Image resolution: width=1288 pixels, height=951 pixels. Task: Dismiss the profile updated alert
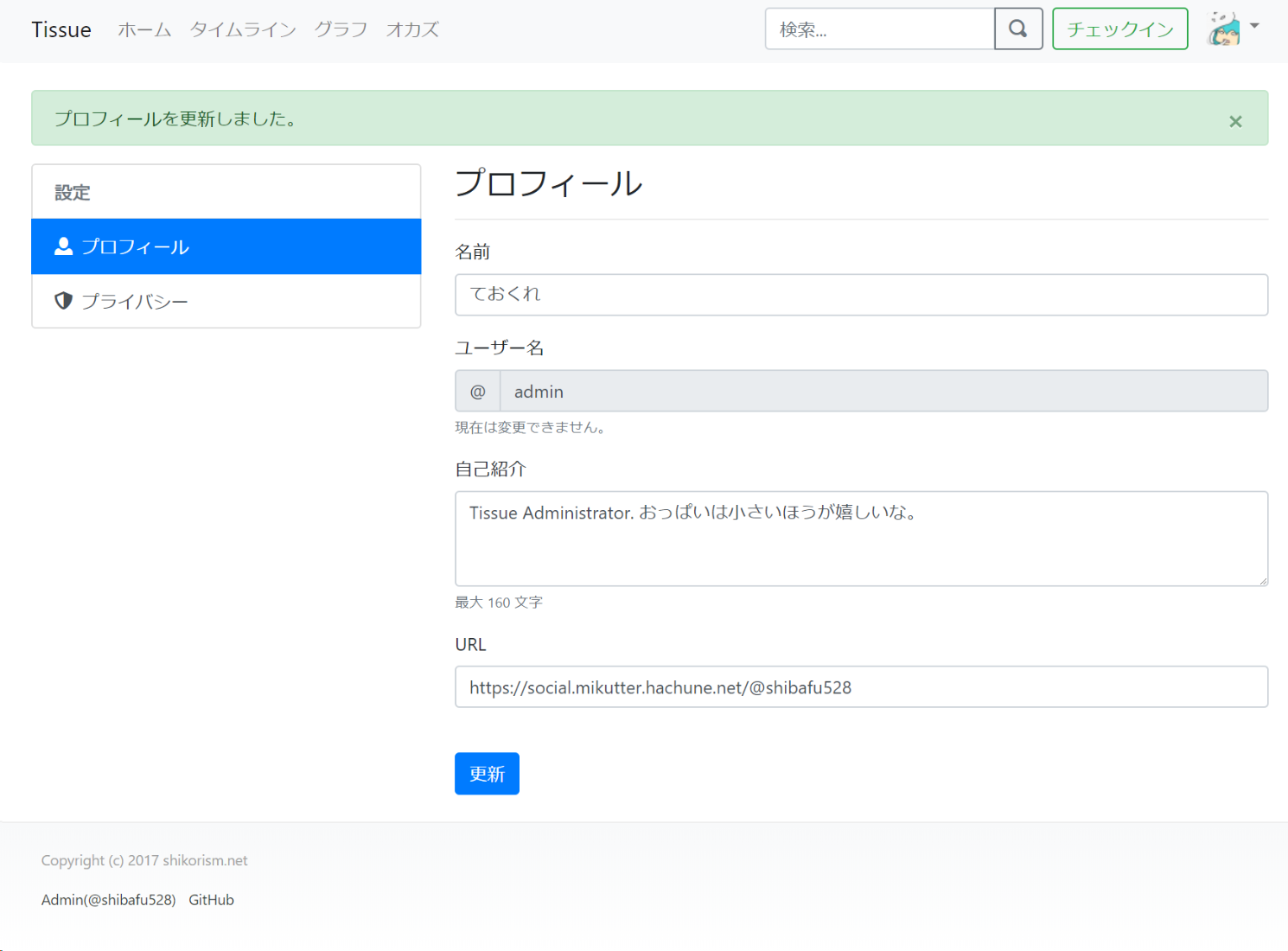1235,122
